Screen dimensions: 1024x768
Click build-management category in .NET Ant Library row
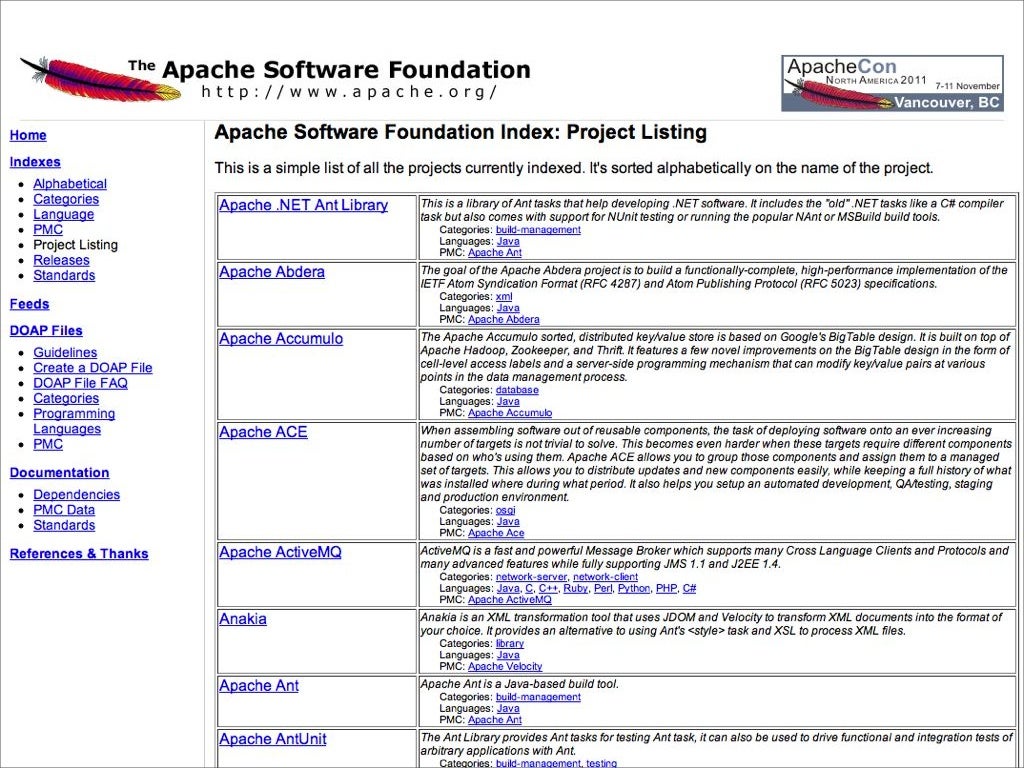coord(538,230)
